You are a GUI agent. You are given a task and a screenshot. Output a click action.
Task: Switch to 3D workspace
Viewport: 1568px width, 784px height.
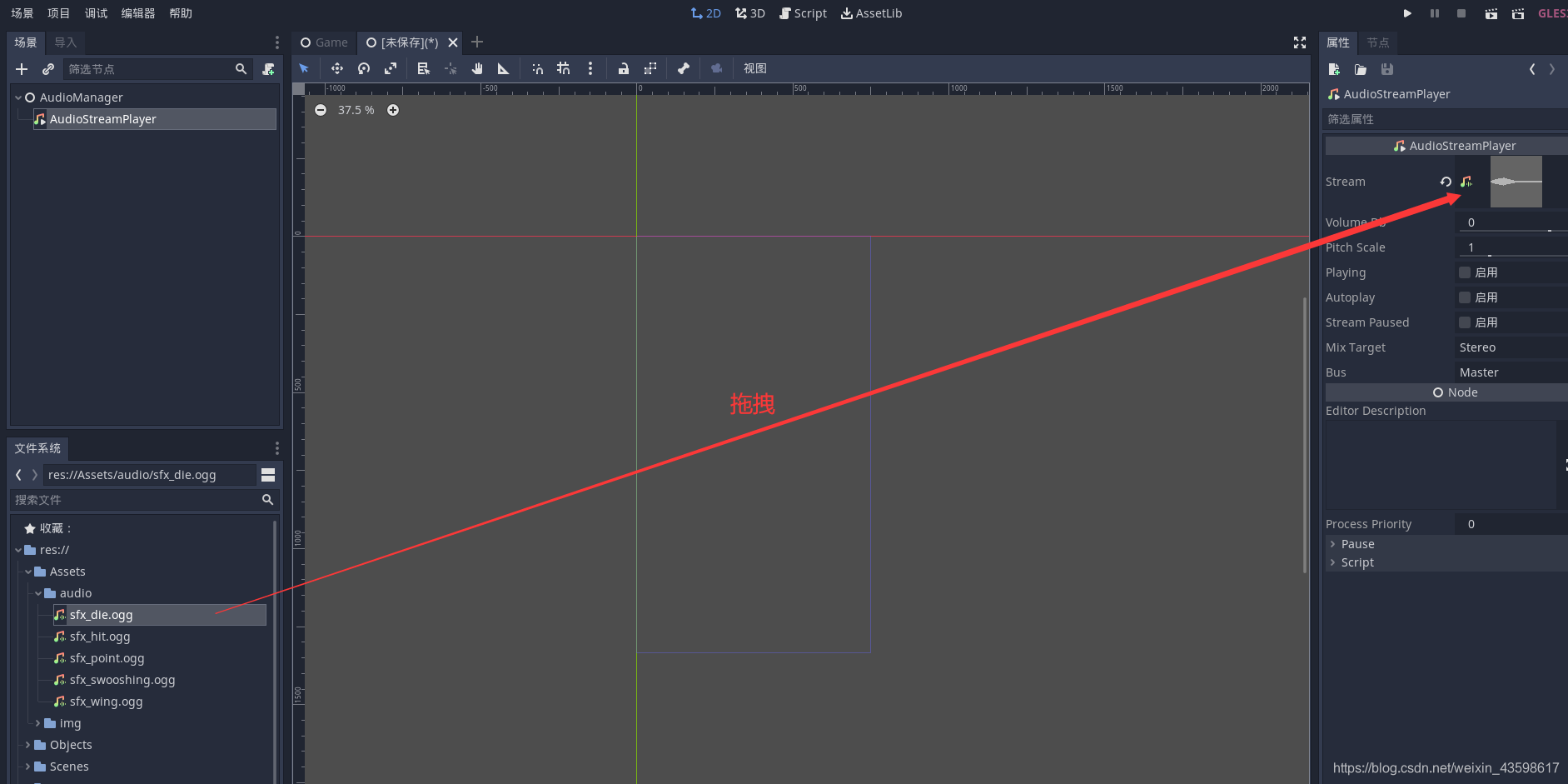point(750,13)
